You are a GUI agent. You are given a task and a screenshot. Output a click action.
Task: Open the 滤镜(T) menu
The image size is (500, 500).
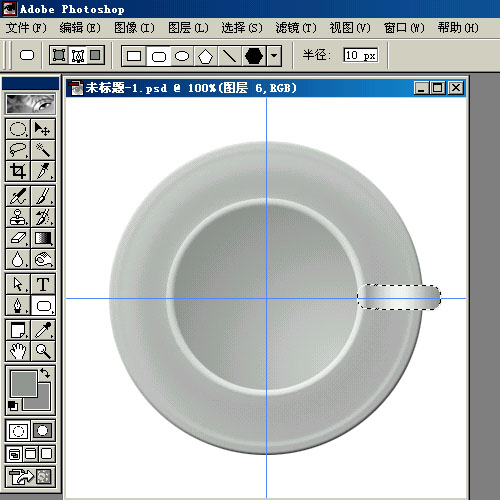point(296,28)
